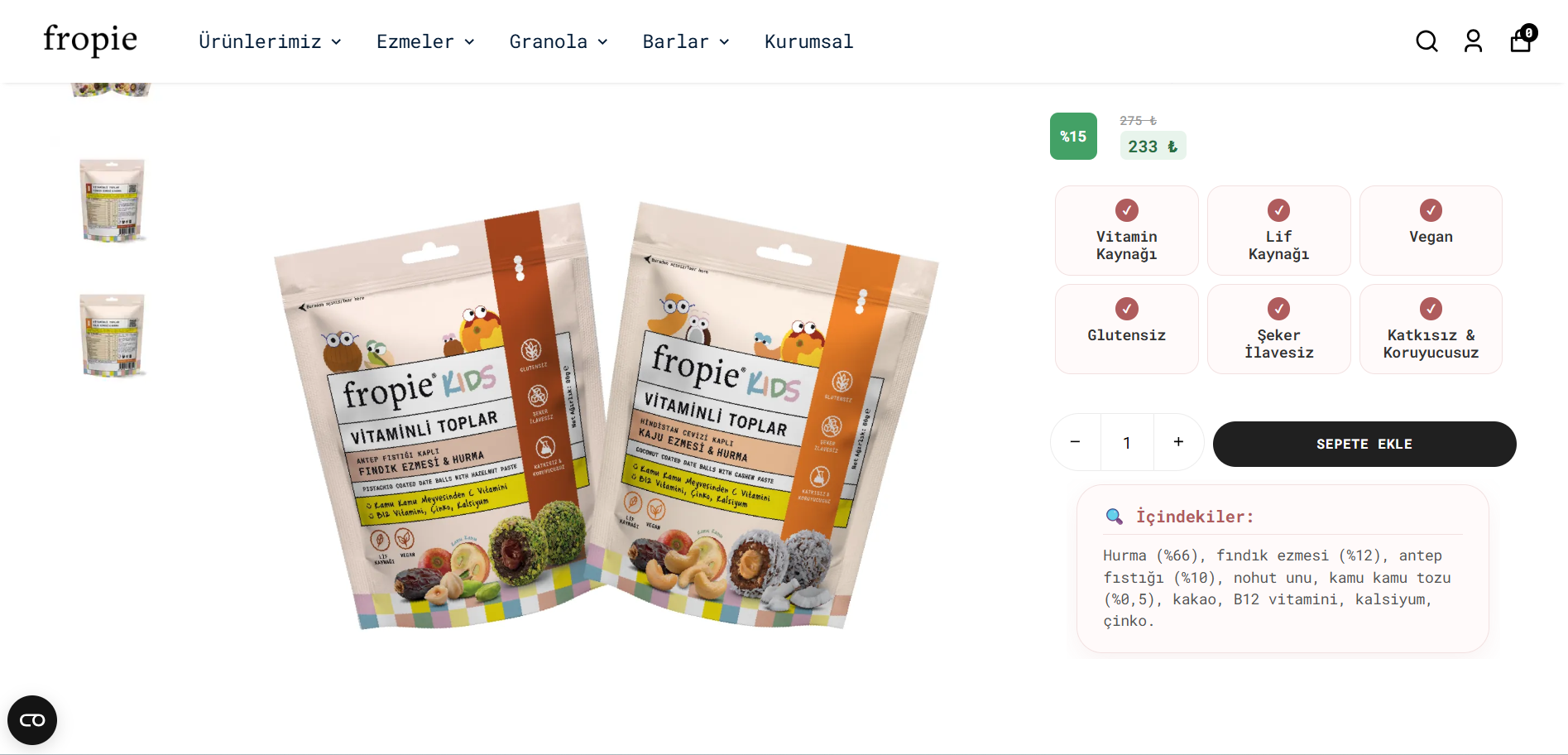Click the plus quantity button
Screen dimensions: 1568x755
pyautogui.click(x=1178, y=442)
